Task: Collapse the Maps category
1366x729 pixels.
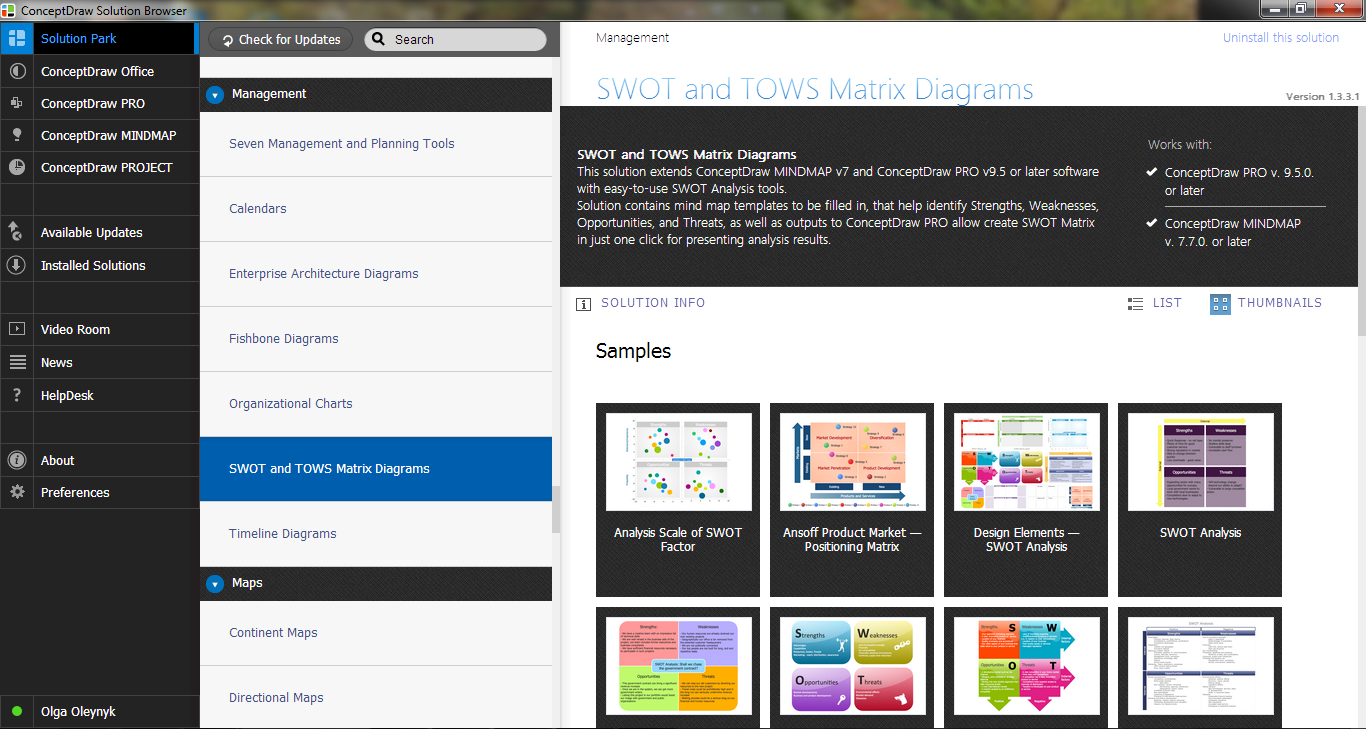Action: (215, 584)
